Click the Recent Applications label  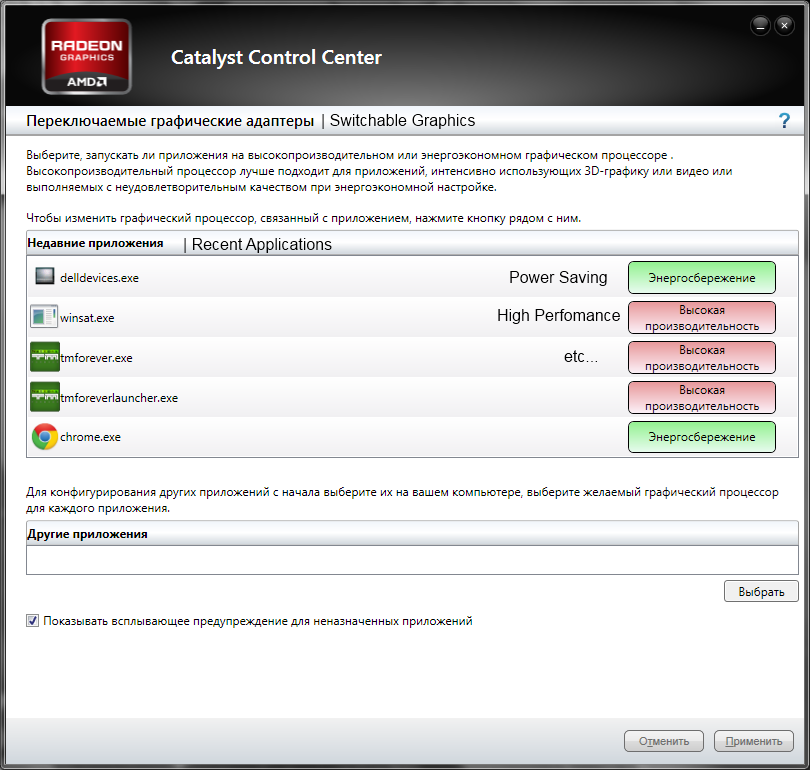click(x=261, y=244)
